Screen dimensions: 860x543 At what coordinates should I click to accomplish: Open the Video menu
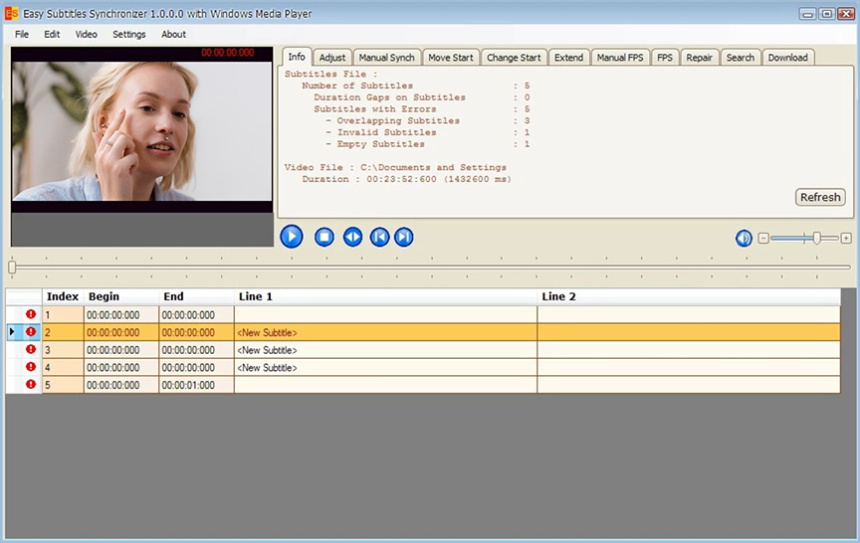(x=86, y=34)
